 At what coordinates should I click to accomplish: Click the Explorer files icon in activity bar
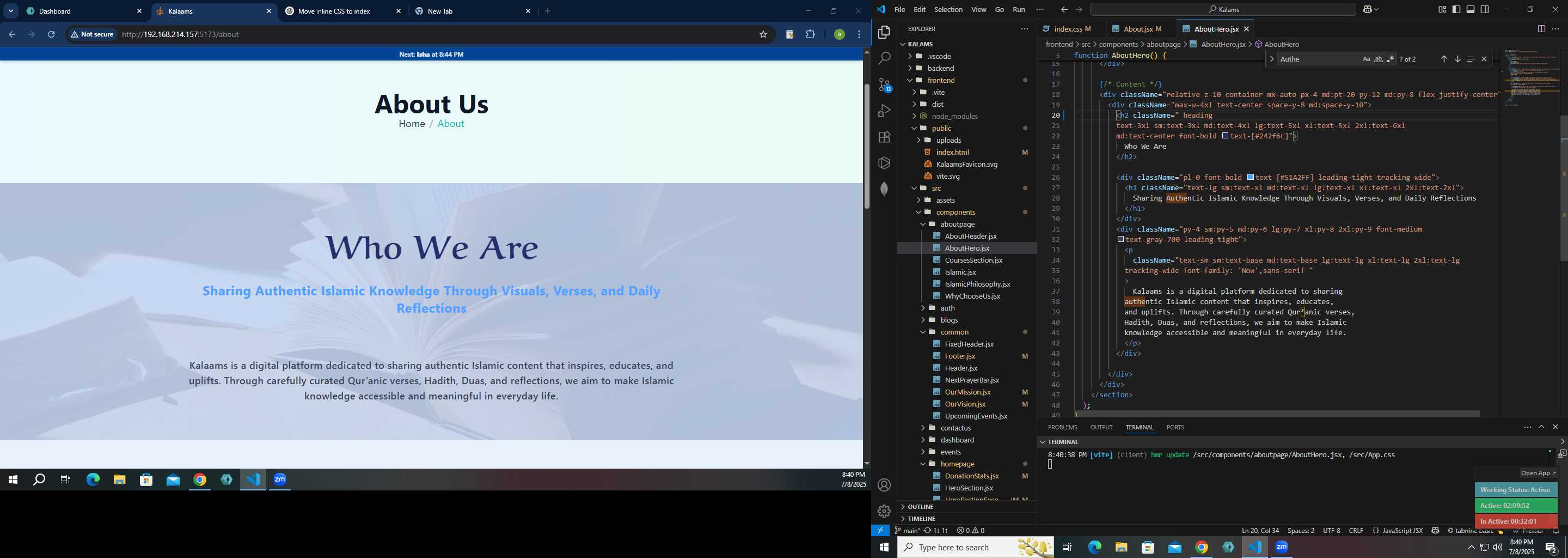click(x=884, y=32)
